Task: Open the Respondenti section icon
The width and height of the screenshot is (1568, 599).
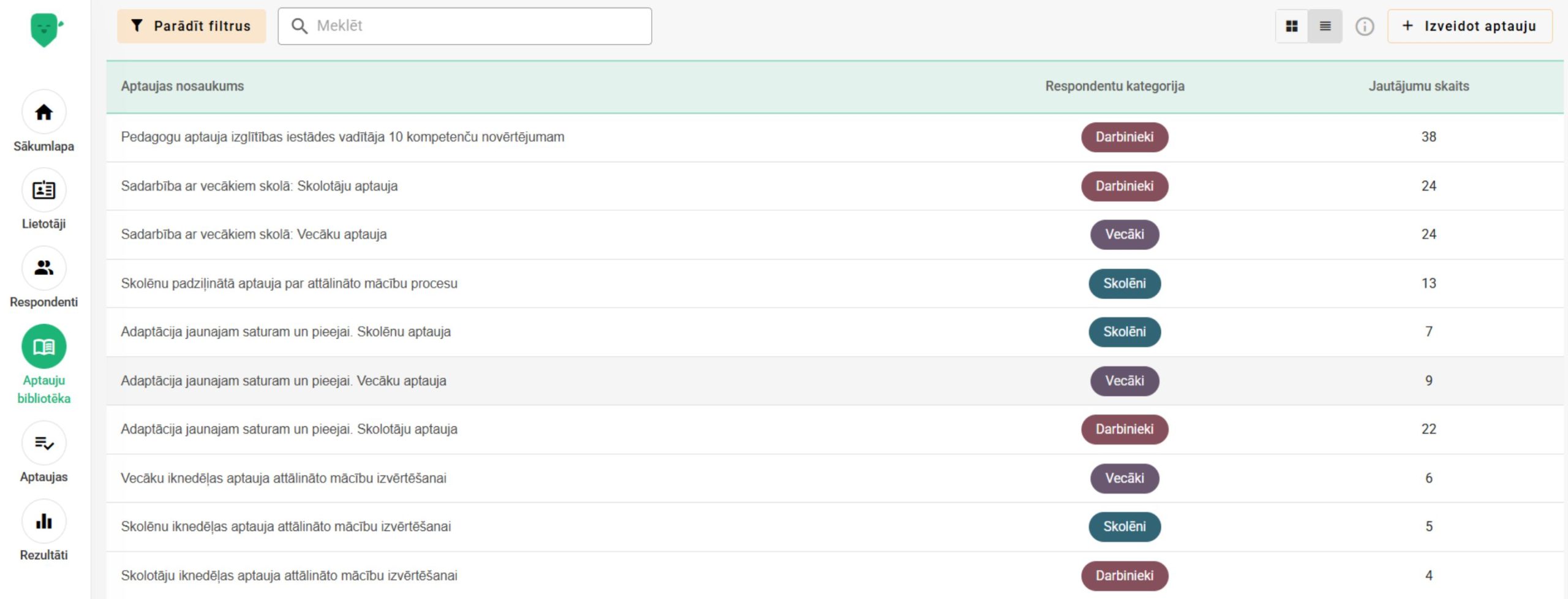Action: [43, 268]
